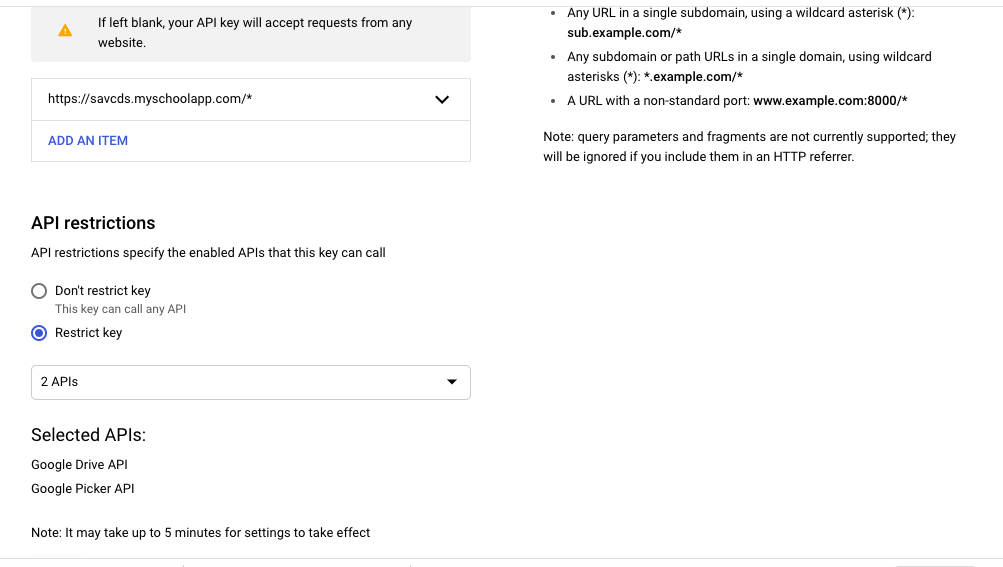Image resolution: width=1003 pixels, height=567 pixels.
Task: Click the orange warning triangle icon
Action: pyautogui.click(x=65, y=31)
